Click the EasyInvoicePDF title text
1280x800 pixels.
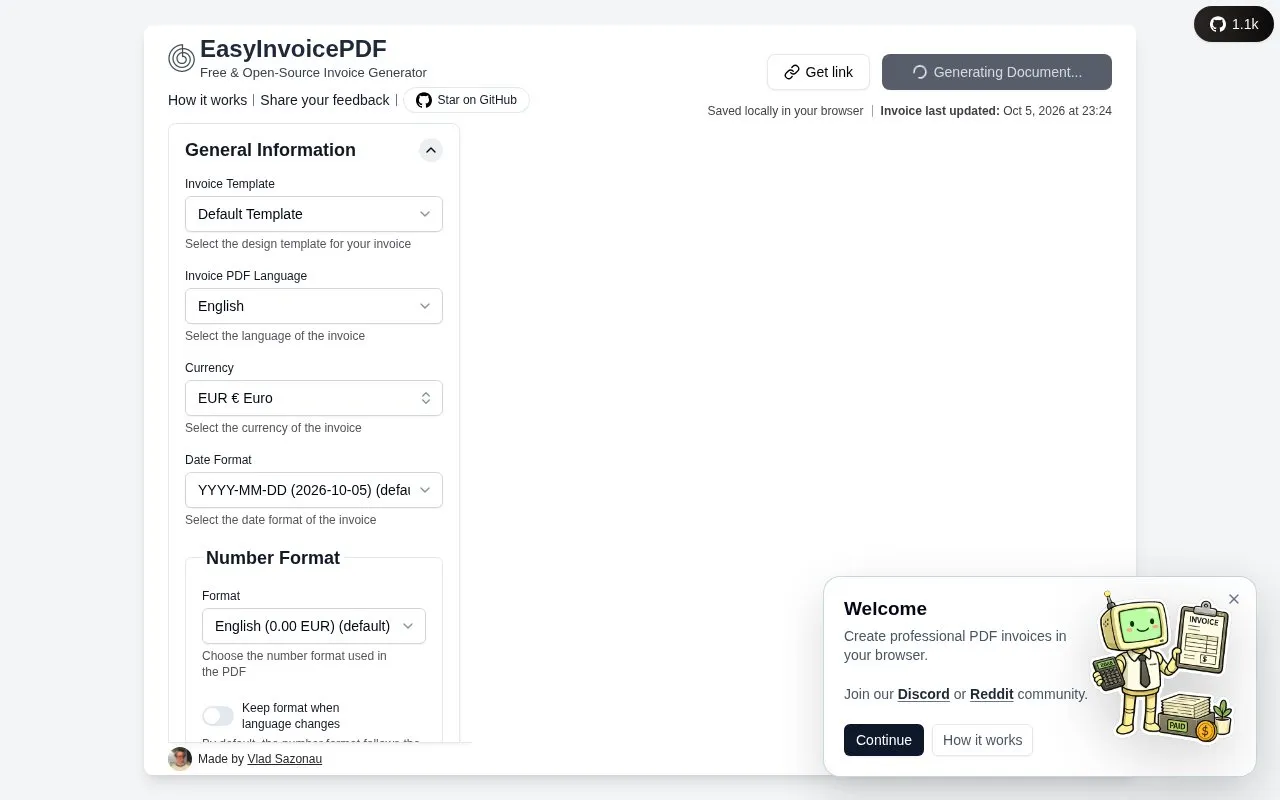pyautogui.click(x=293, y=48)
